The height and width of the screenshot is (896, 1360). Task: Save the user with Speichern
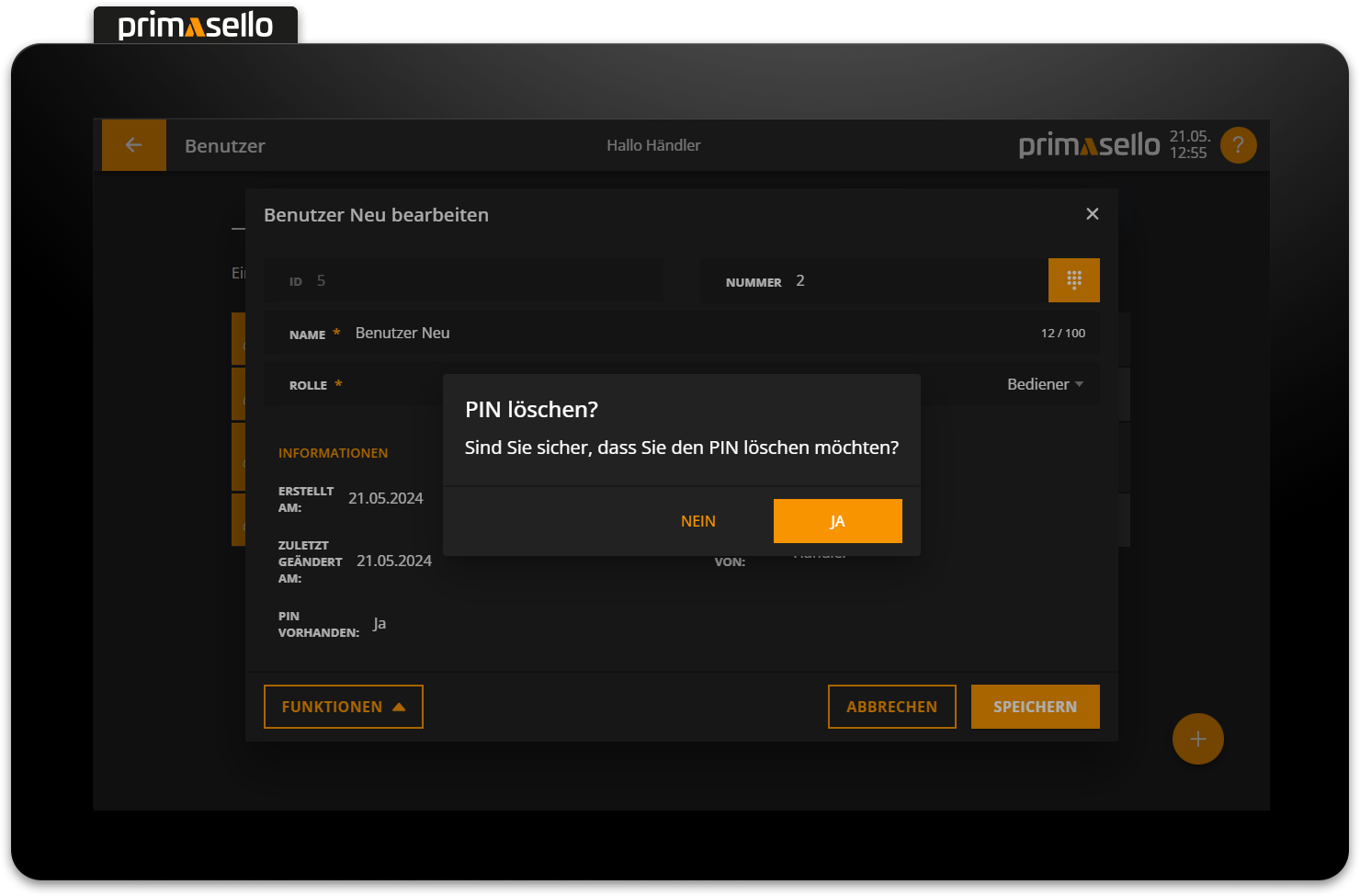[1035, 707]
